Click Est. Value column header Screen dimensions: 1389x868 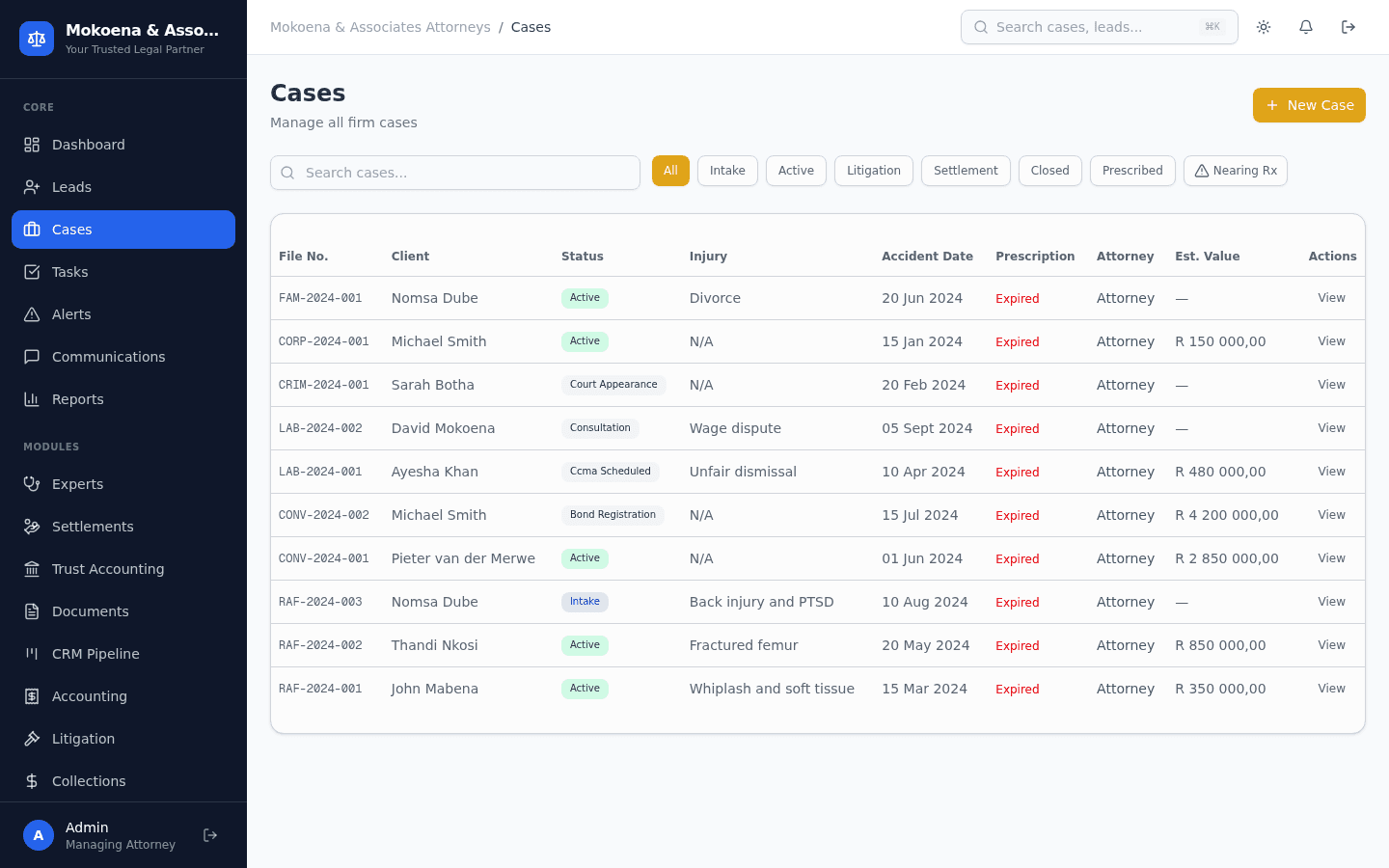1207,257
